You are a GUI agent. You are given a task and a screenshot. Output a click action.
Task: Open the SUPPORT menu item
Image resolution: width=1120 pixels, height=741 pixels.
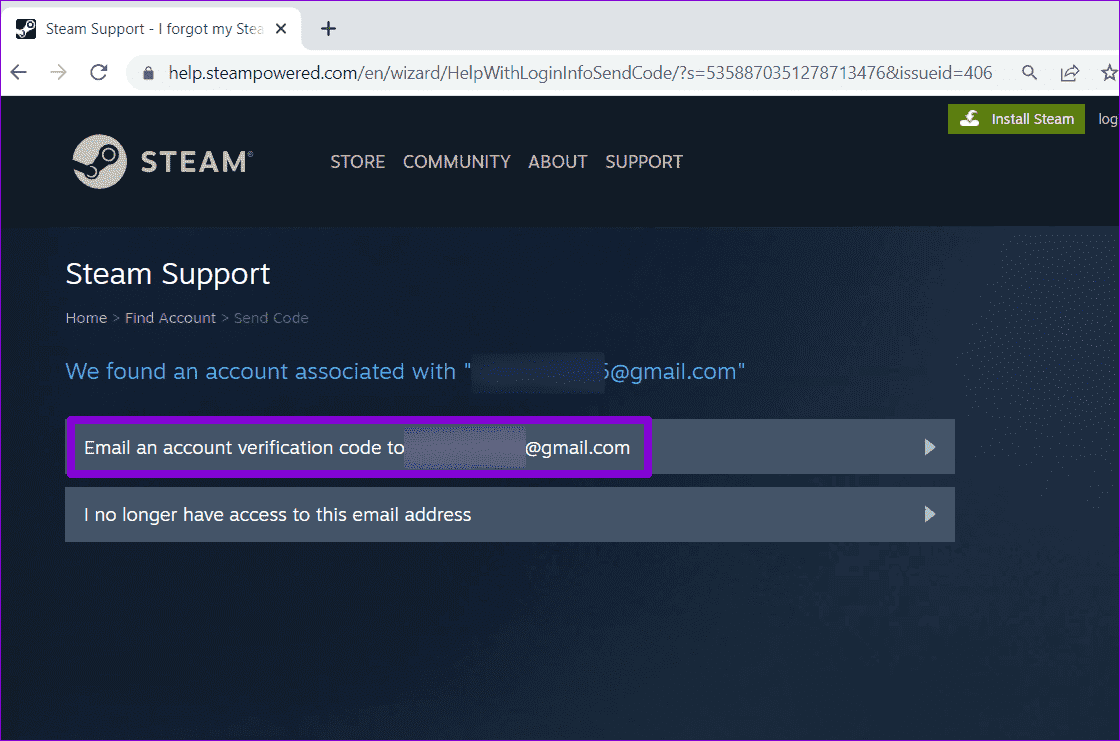644,162
